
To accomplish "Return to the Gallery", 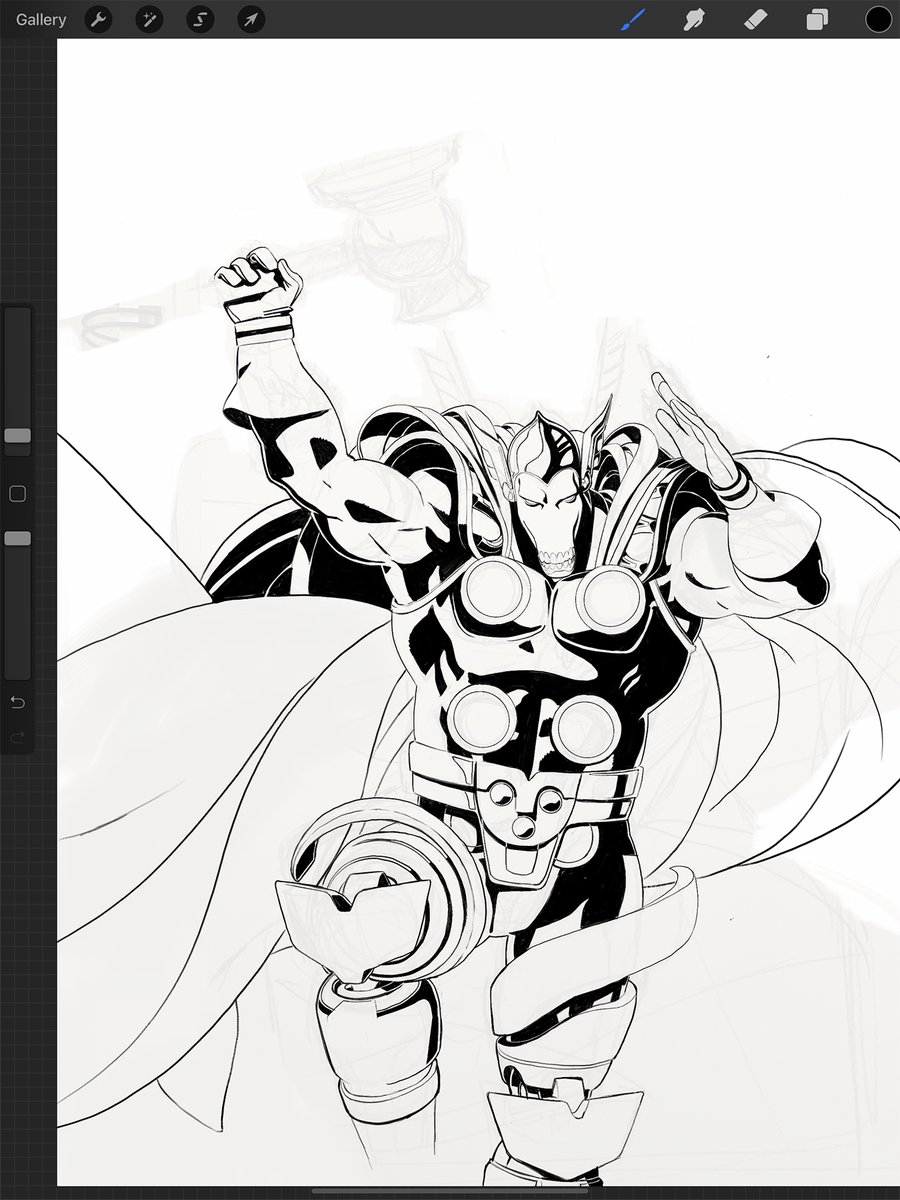I will (40, 19).
